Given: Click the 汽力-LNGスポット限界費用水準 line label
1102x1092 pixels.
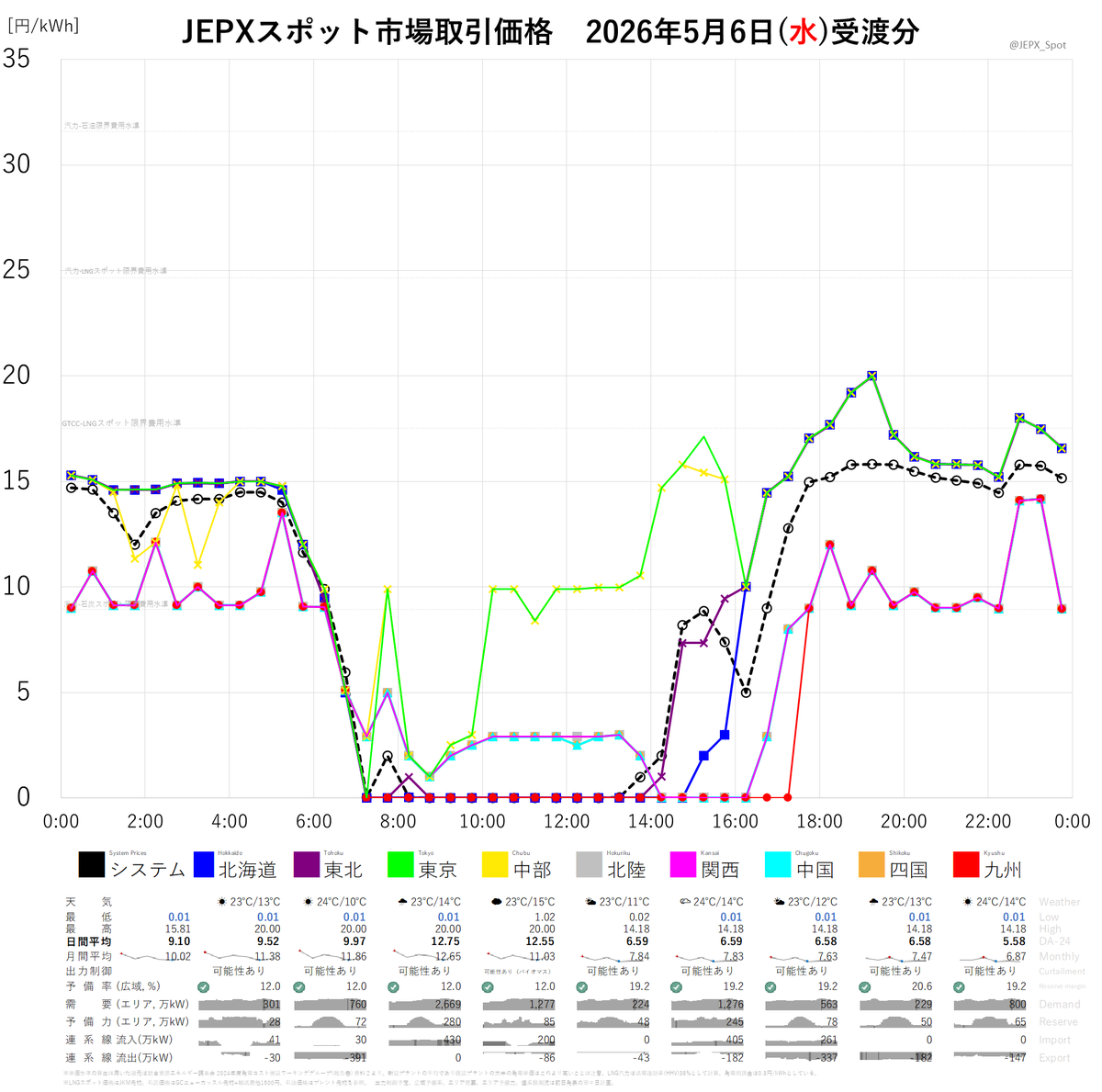Looking at the screenshot, I should click(x=116, y=271).
